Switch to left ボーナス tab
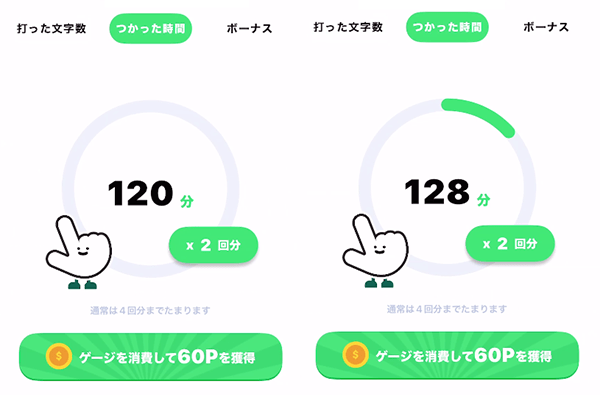 (x=249, y=28)
